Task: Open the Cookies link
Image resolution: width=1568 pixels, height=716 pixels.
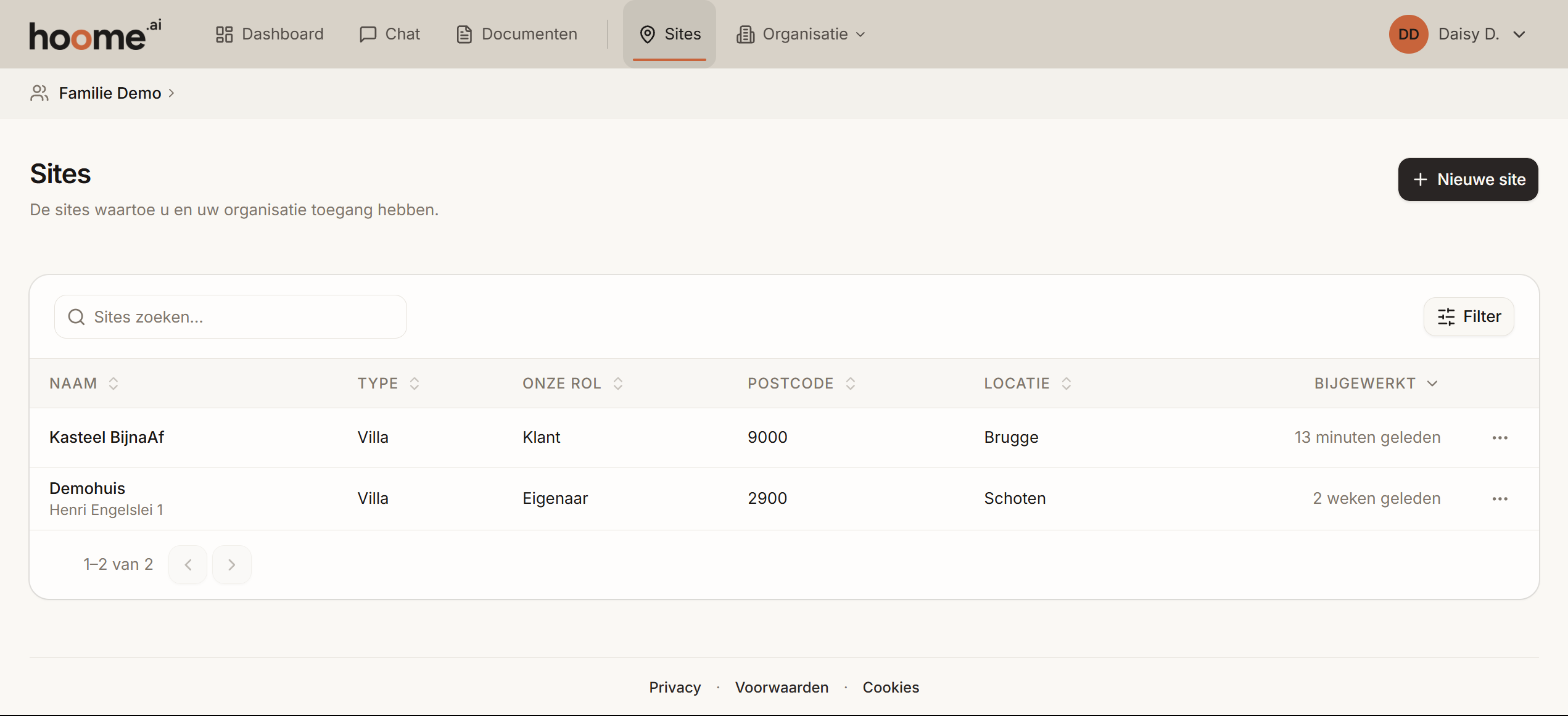Action: pos(891,687)
